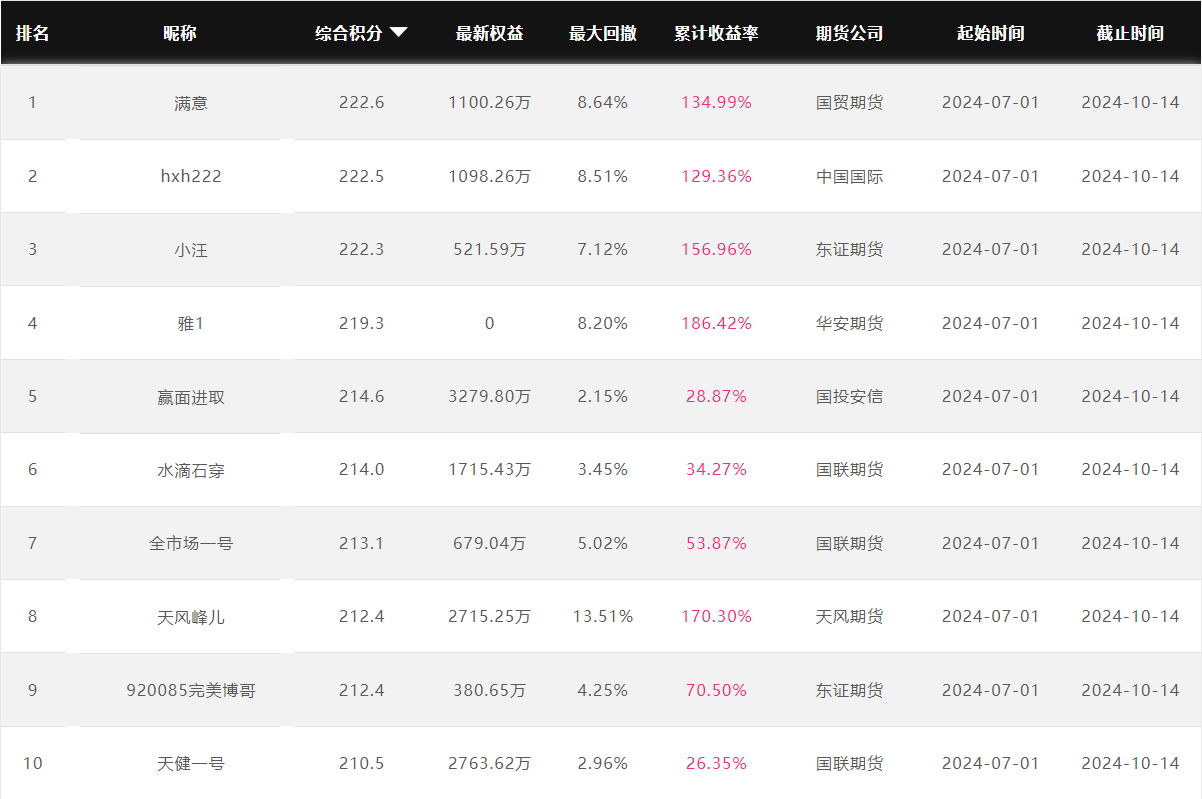Open the nickname 满意 in row 1
This screenshot has width=1202, height=799.
pos(191,103)
